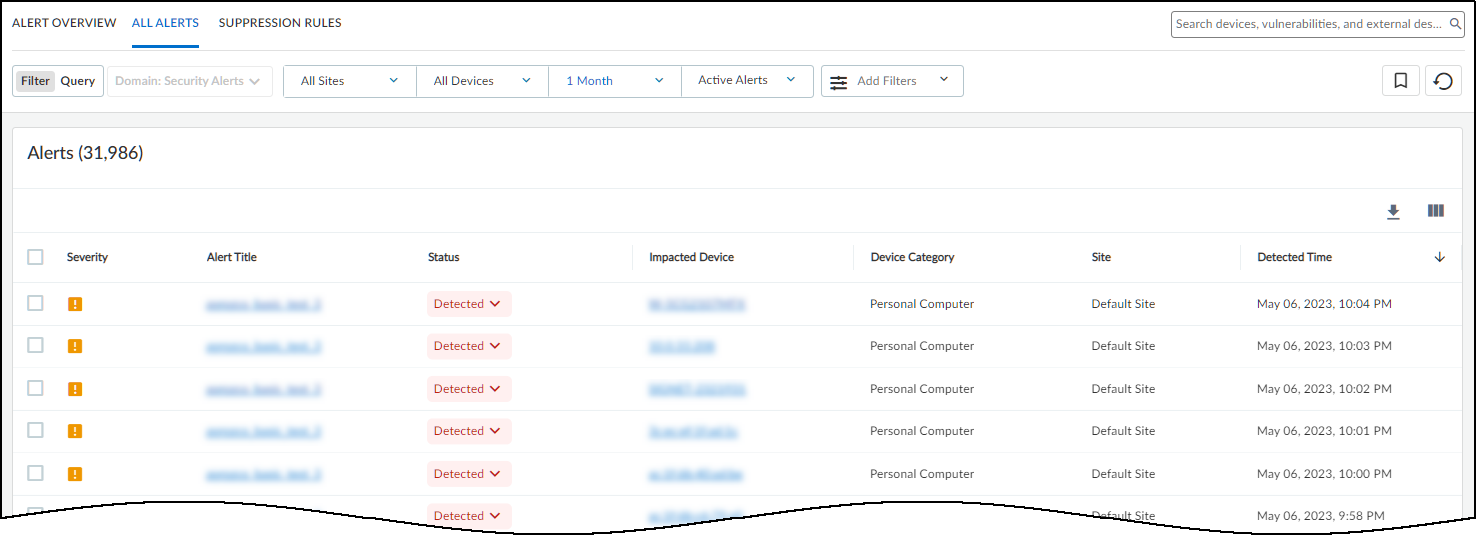Click the search devices input field

pyautogui.click(x=1308, y=24)
